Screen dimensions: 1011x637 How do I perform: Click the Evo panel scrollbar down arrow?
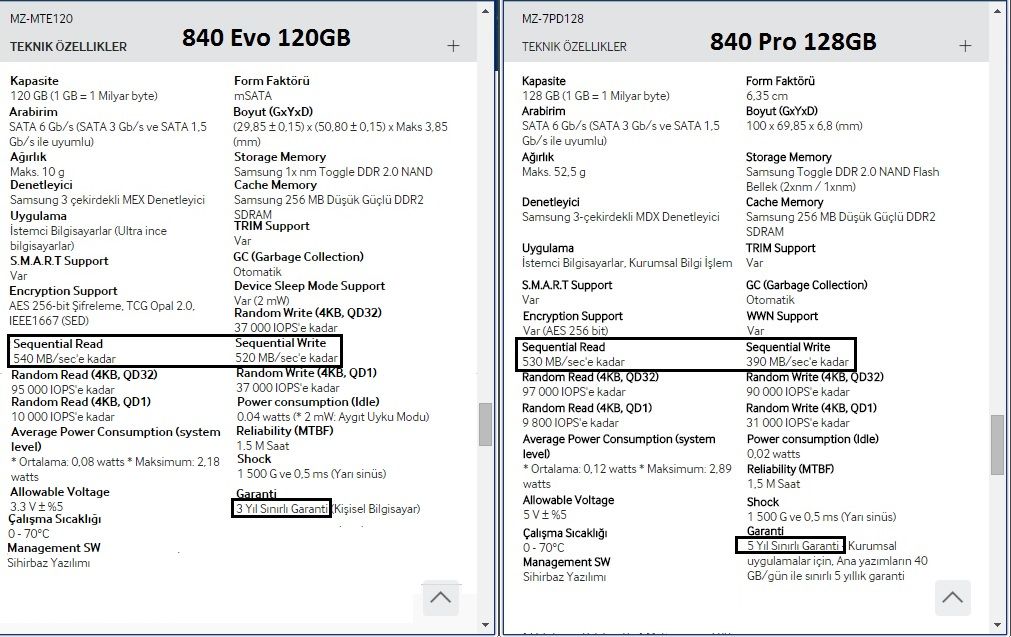click(486, 625)
